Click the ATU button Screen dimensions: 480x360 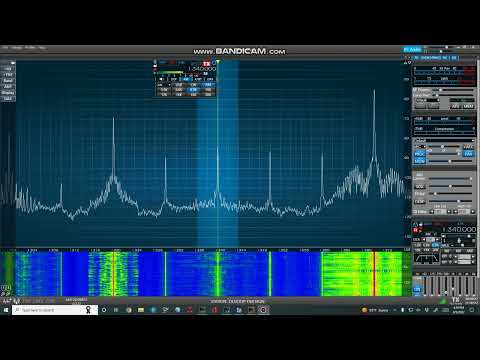[455, 106]
